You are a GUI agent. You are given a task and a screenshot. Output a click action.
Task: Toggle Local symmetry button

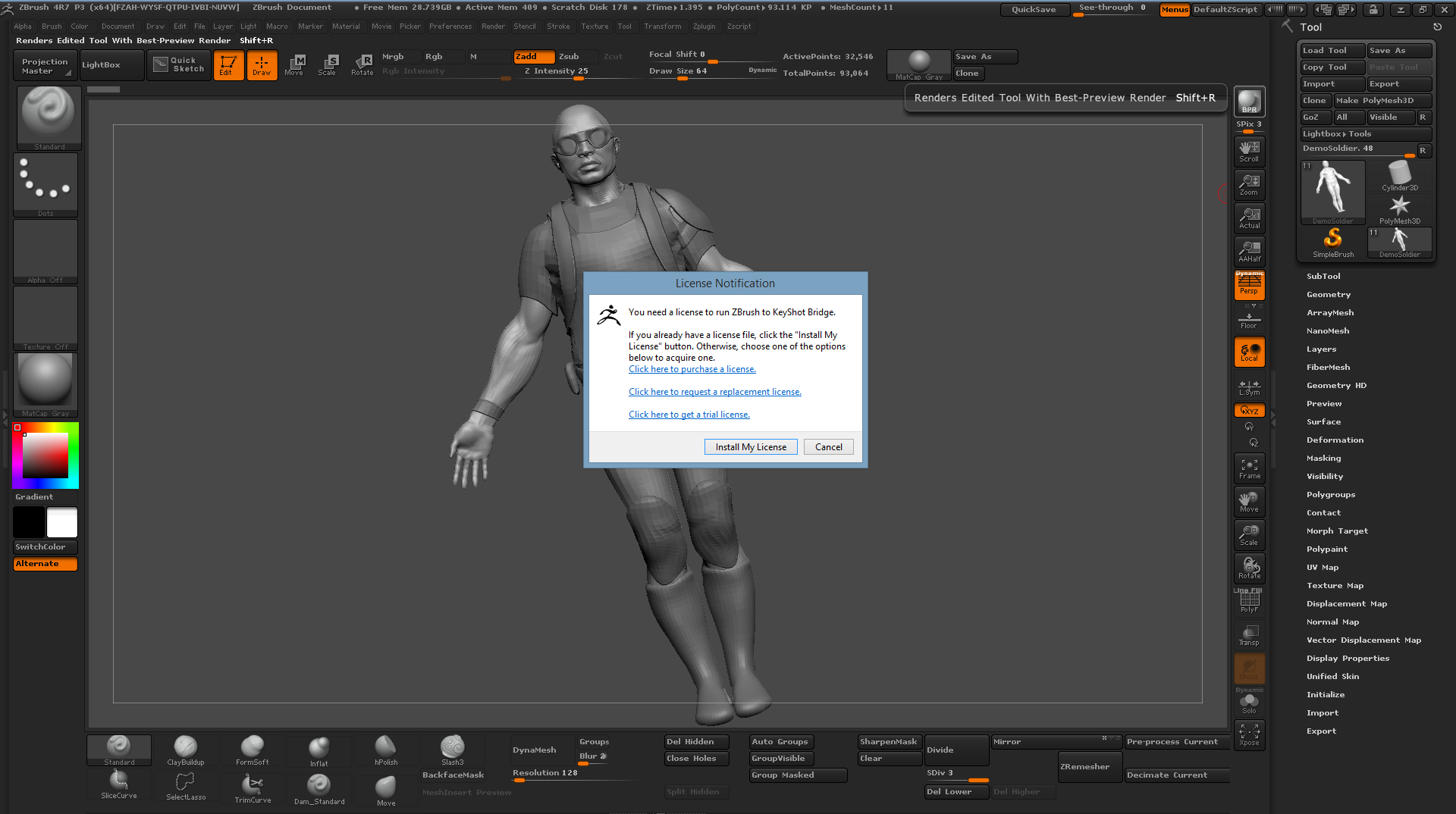[1249, 352]
